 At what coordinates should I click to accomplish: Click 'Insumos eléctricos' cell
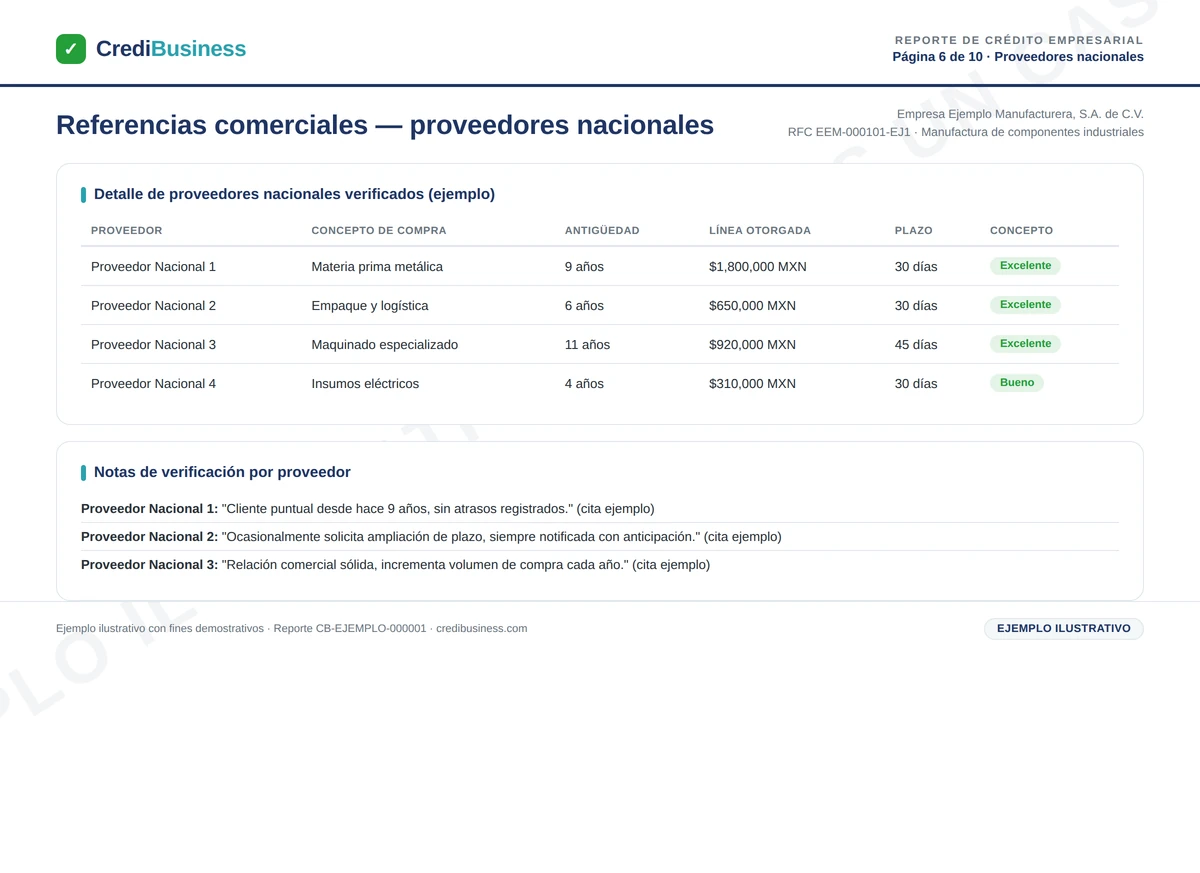pos(365,384)
